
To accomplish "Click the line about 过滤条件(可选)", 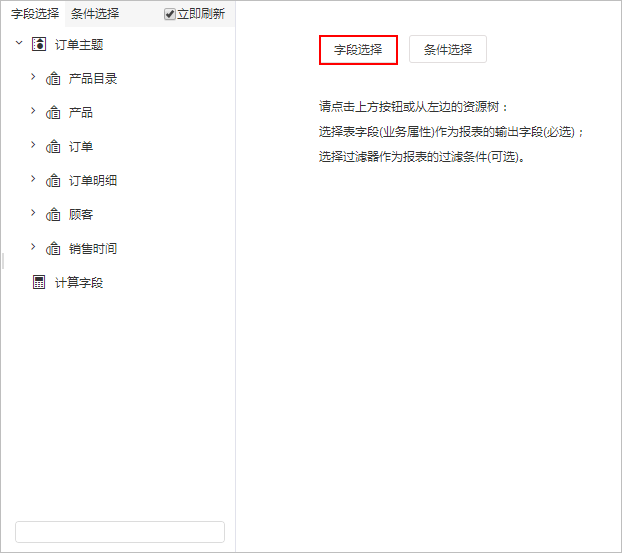I will (422, 157).
